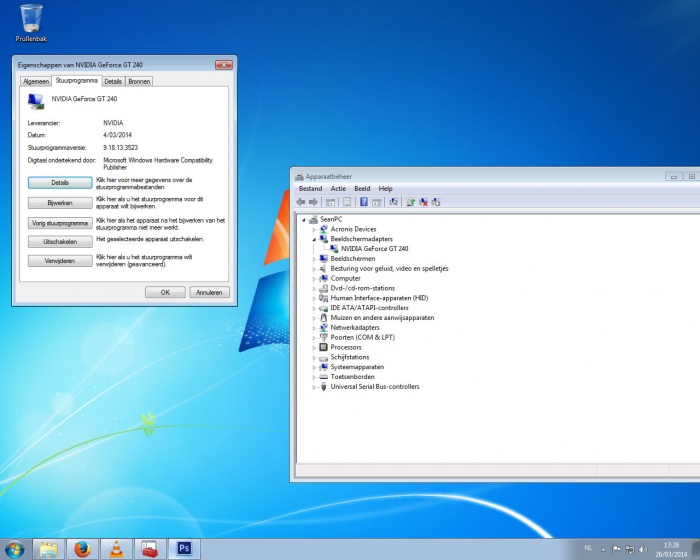
Task: Click the NL language indicator
Action: (x=588, y=548)
